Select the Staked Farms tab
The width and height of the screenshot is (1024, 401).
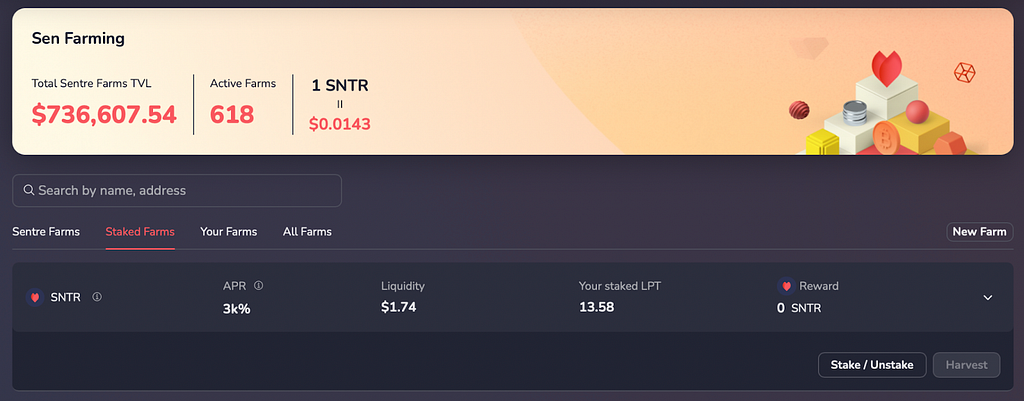(x=140, y=232)
